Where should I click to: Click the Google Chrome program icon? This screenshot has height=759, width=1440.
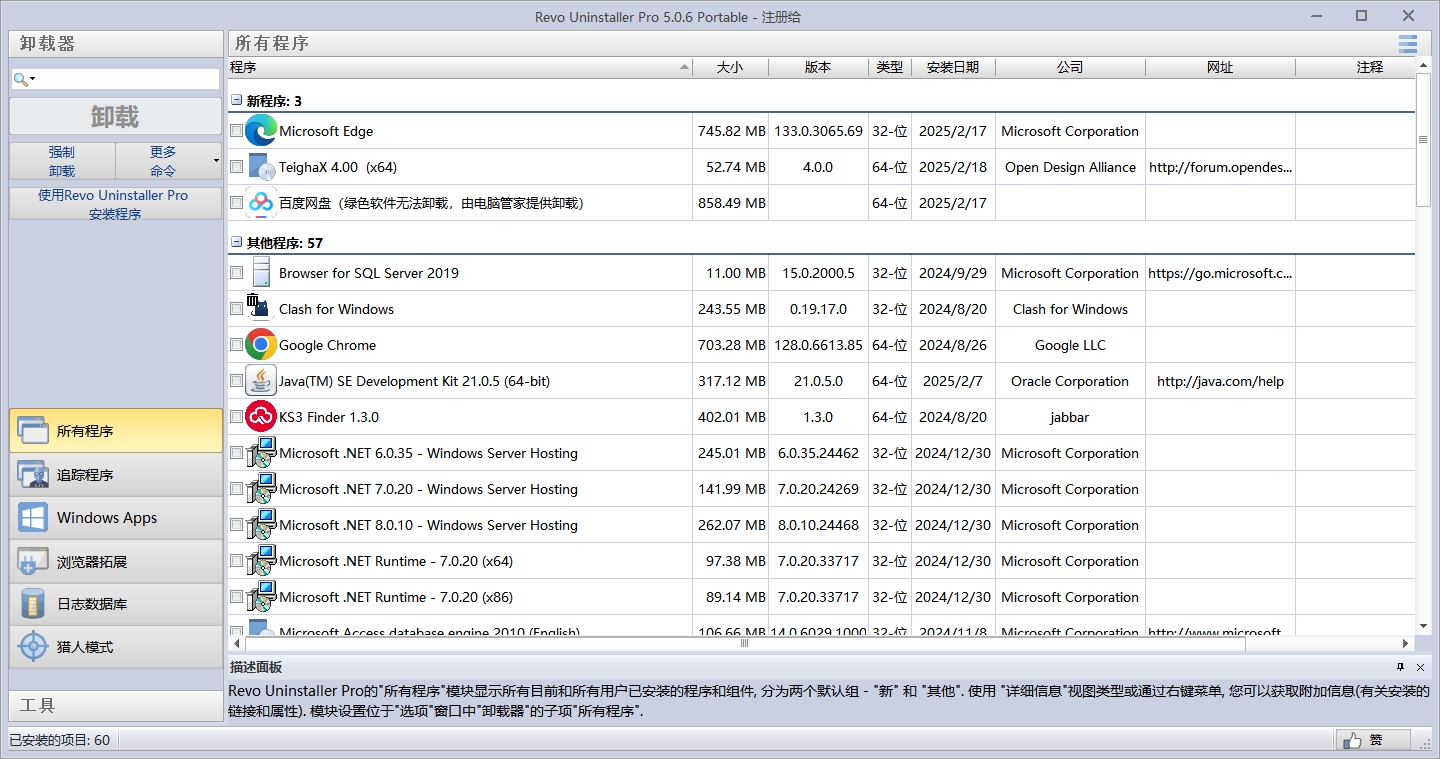261,345
